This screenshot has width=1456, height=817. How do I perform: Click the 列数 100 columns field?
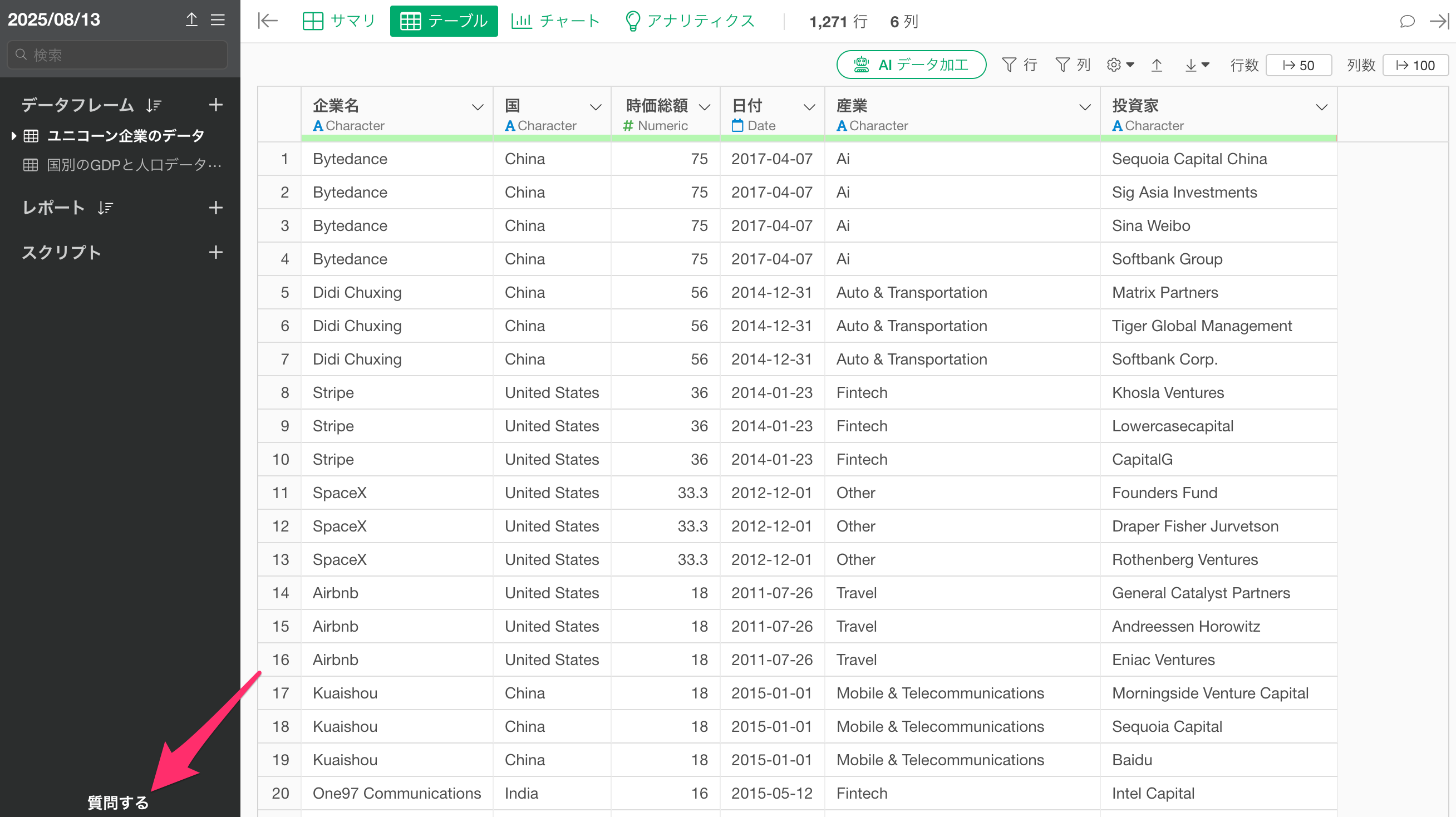(x=1416, y=66)
